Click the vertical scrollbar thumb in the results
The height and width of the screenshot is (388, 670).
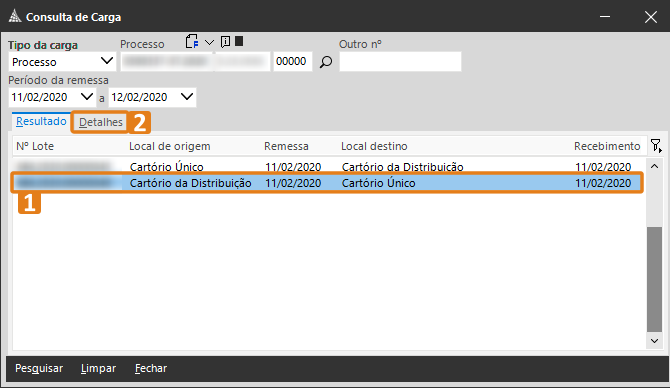[654, 279]
